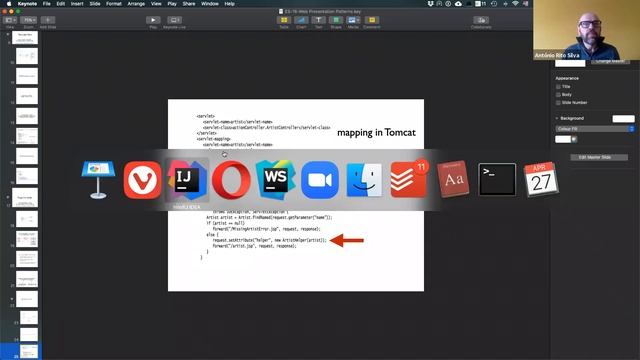Click the Background colour preview swatch

[623, 119]
